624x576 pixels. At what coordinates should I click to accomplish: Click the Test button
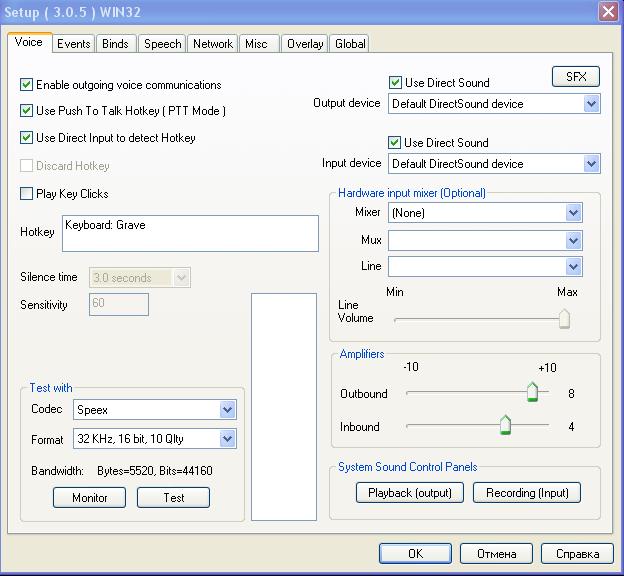tap(173, 498)
